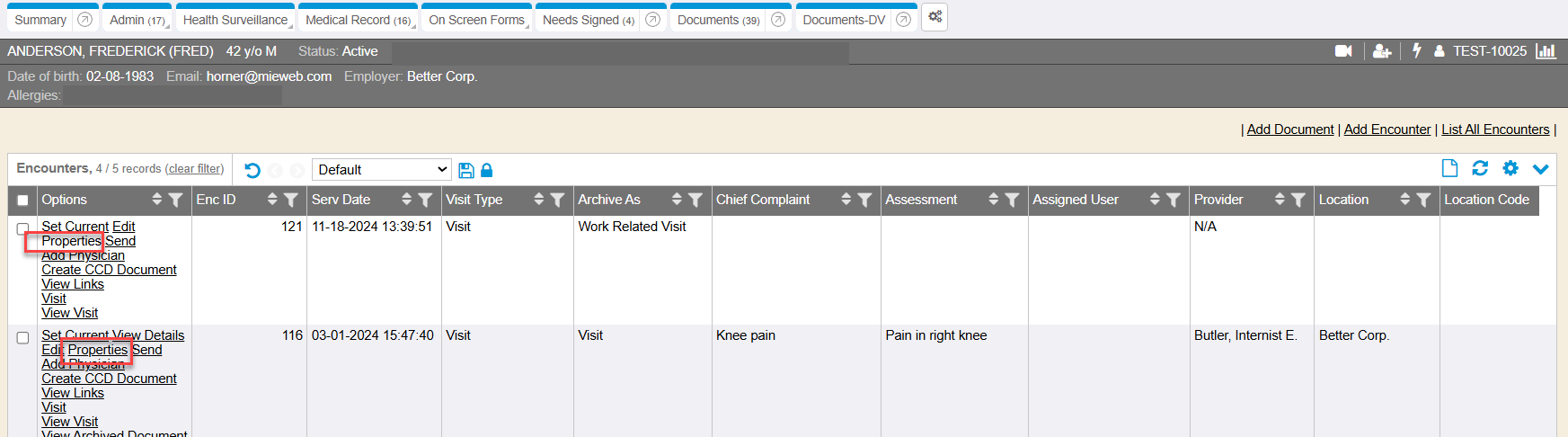Check the box for encounter 121 row
This screenshot has width=1568, height=437.
[x=23, y=228]
